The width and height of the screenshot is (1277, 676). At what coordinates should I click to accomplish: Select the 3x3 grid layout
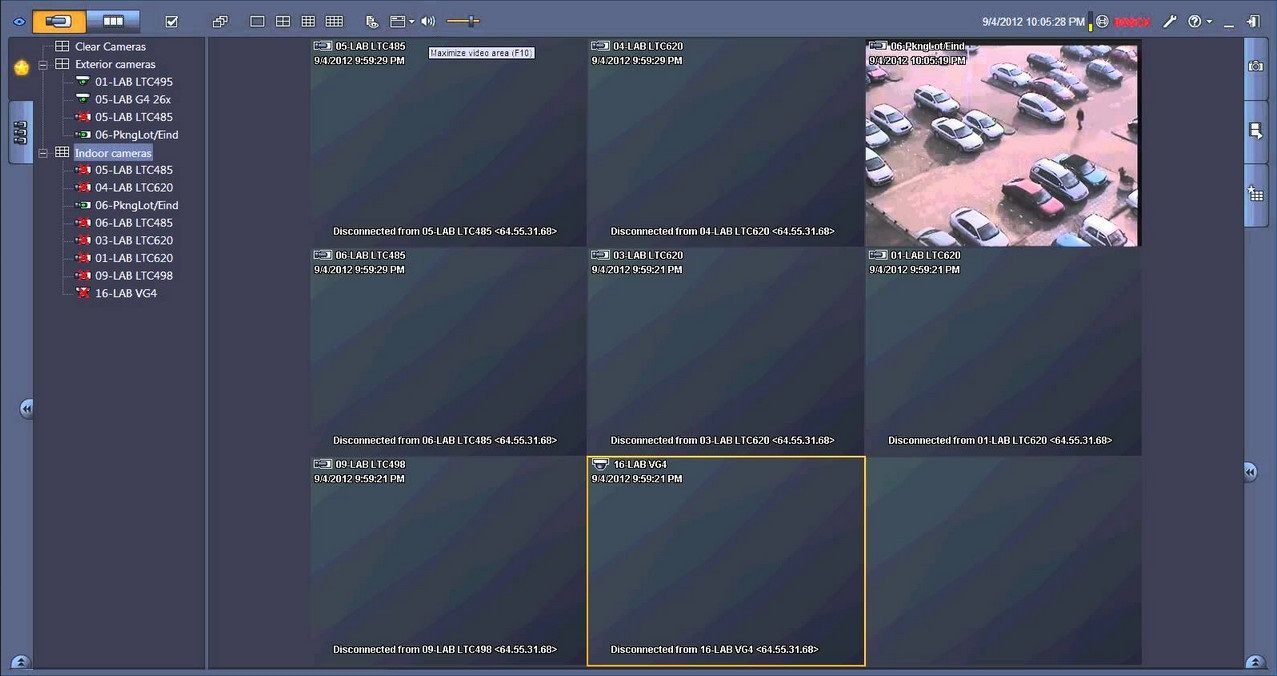pyautogui.click(x=308, y=21)
